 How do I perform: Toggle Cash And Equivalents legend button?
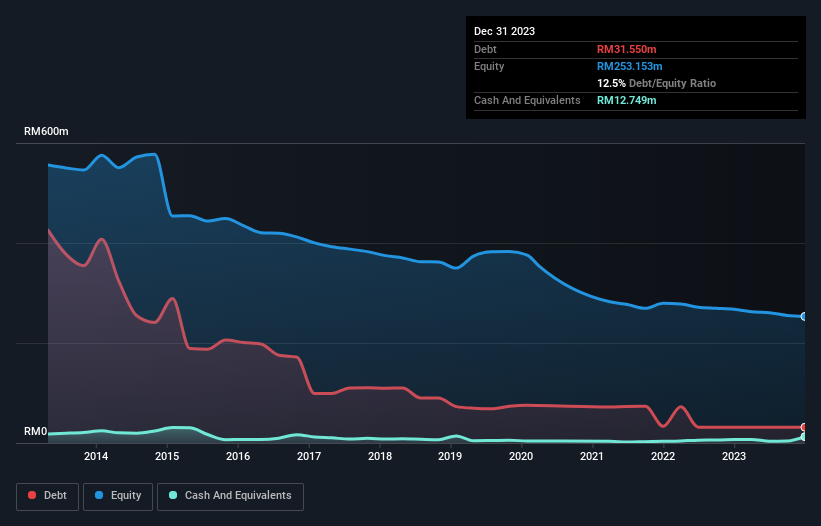[x=230, y=496]
